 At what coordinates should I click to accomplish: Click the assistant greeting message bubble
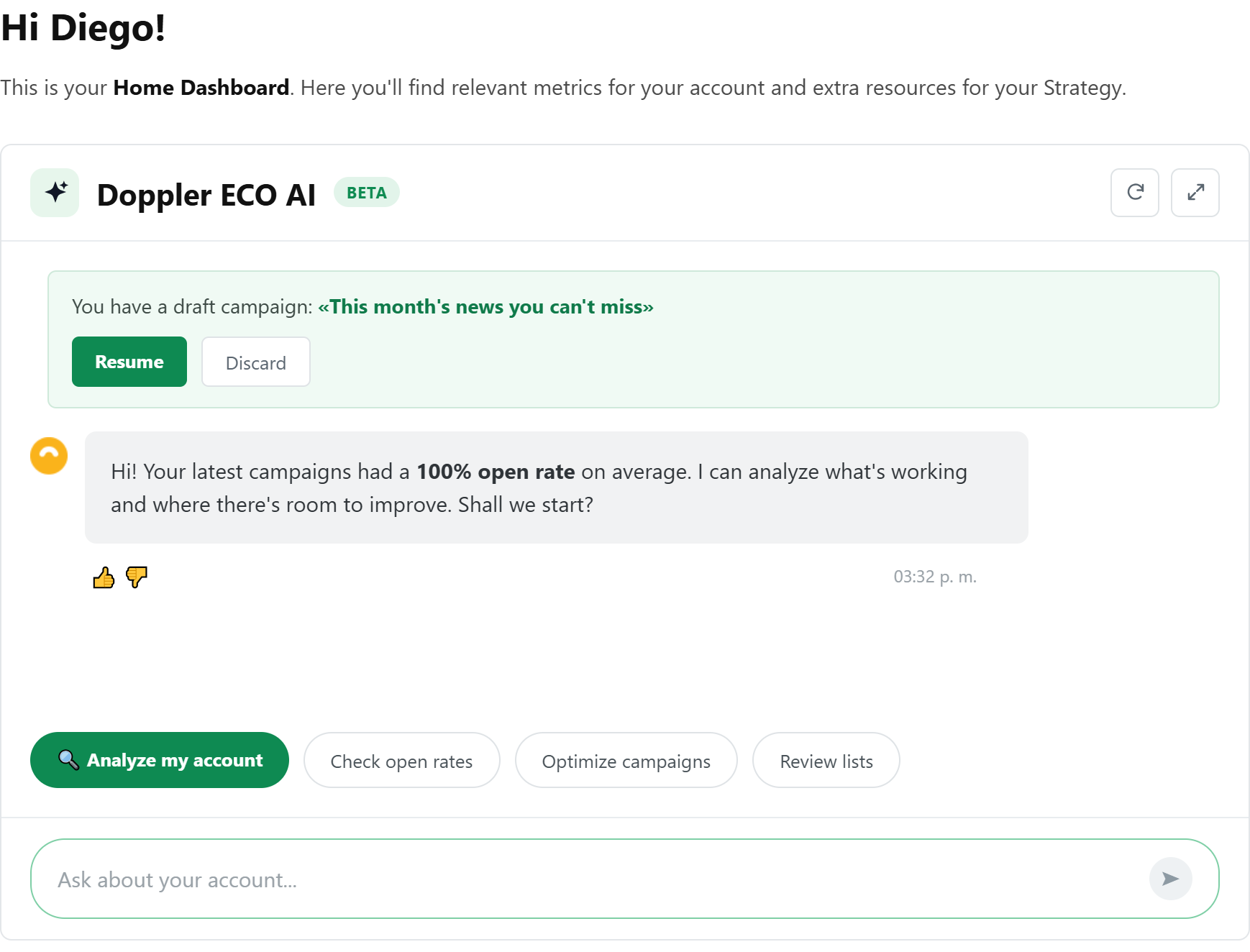pyautogui.click(x=557, y=488)
